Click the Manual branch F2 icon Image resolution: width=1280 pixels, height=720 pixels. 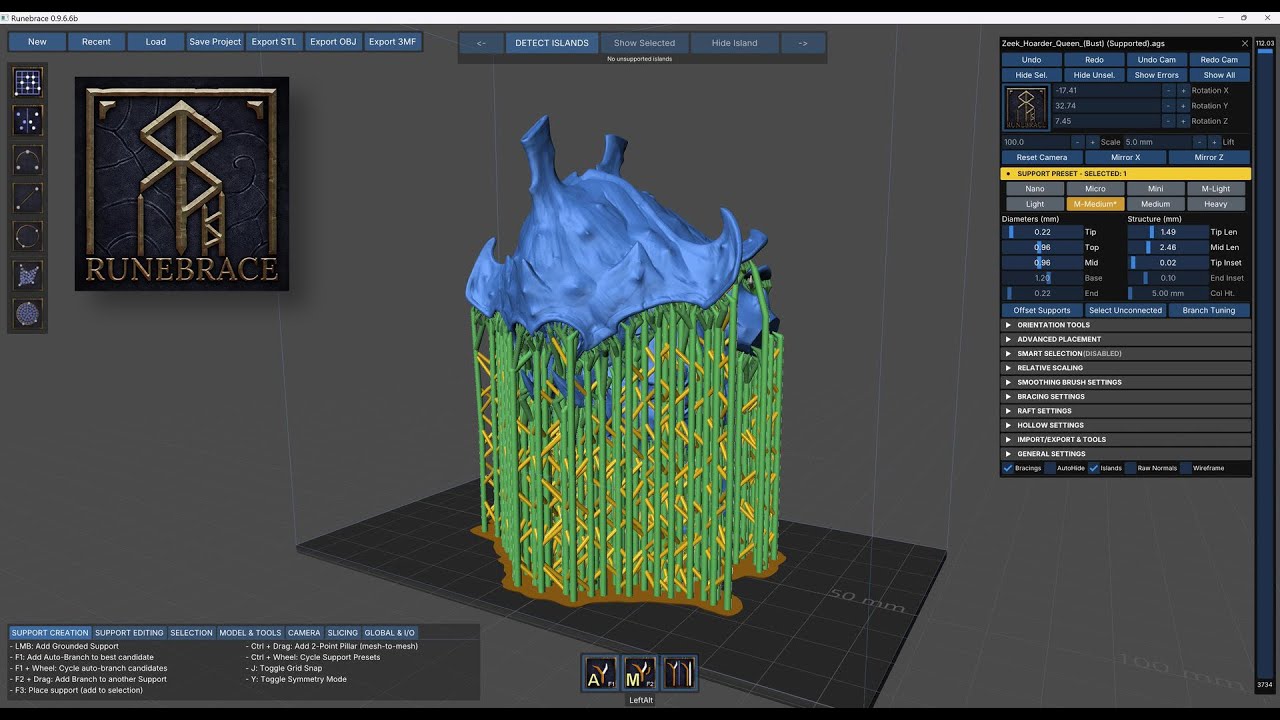tap(640, 674)
